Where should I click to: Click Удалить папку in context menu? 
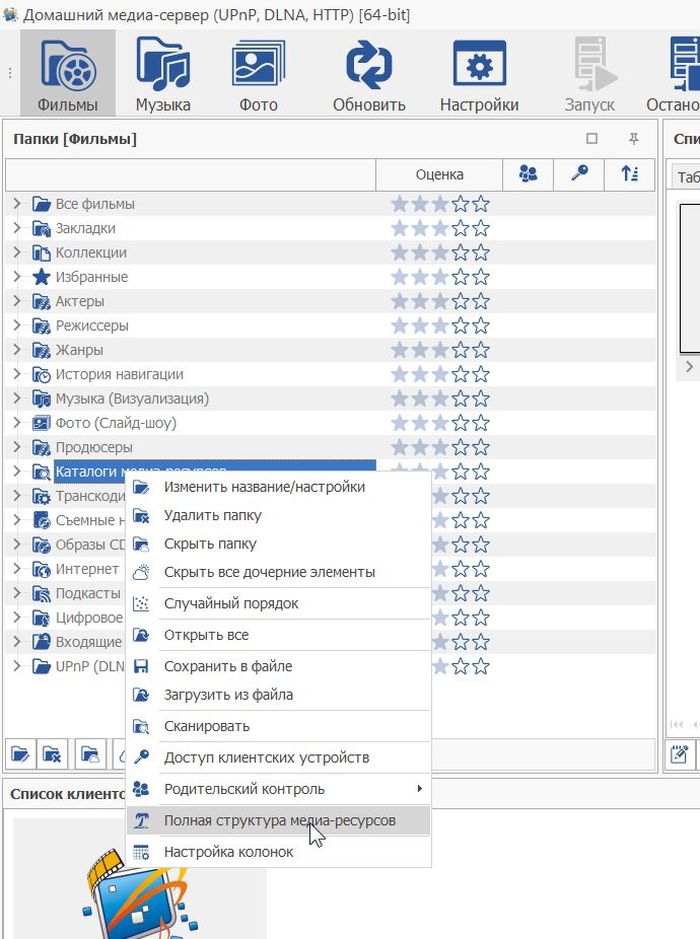pyautogui.click(x=212, y=516)
